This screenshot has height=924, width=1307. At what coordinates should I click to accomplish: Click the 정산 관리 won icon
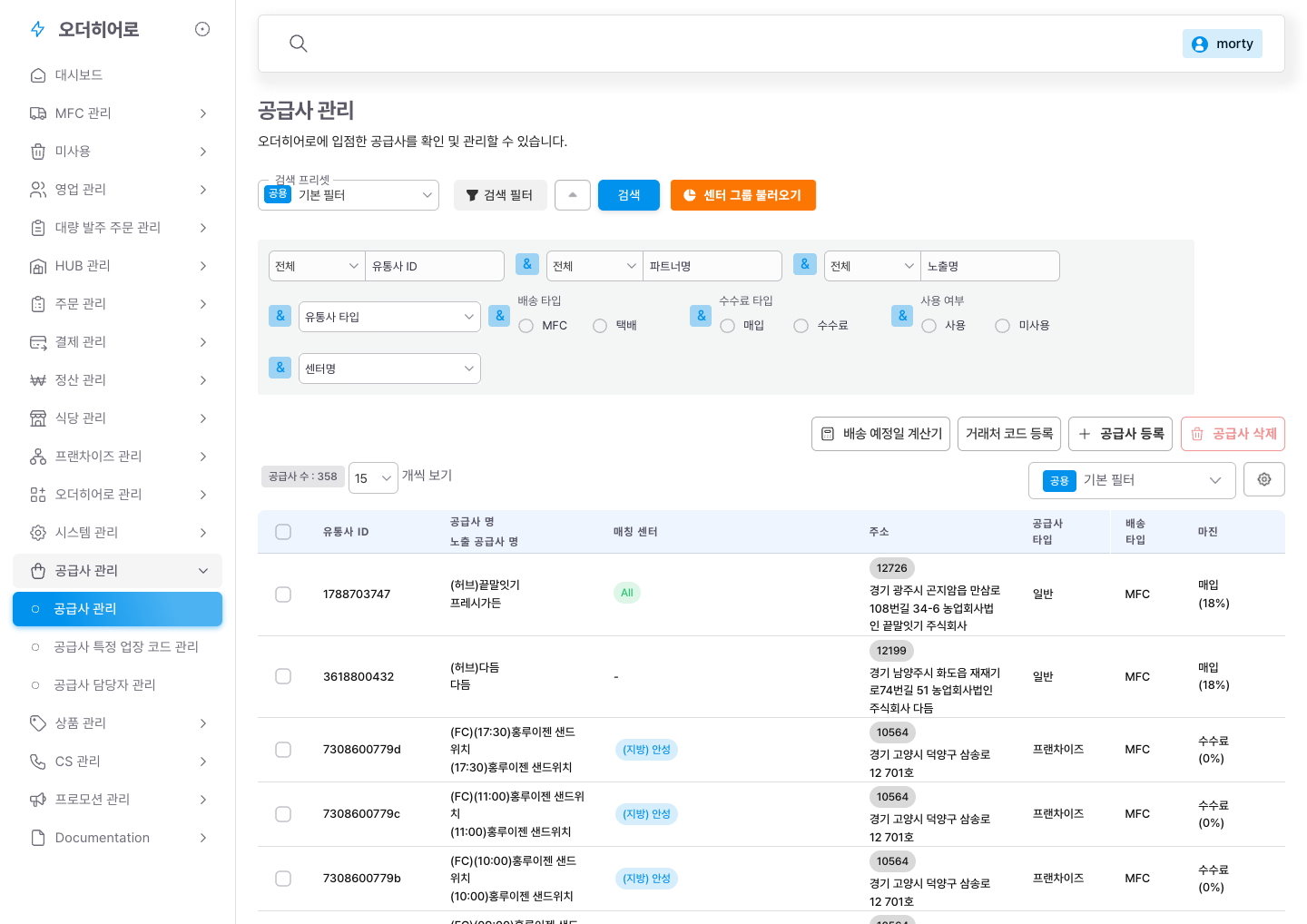(x=38, y=380)
